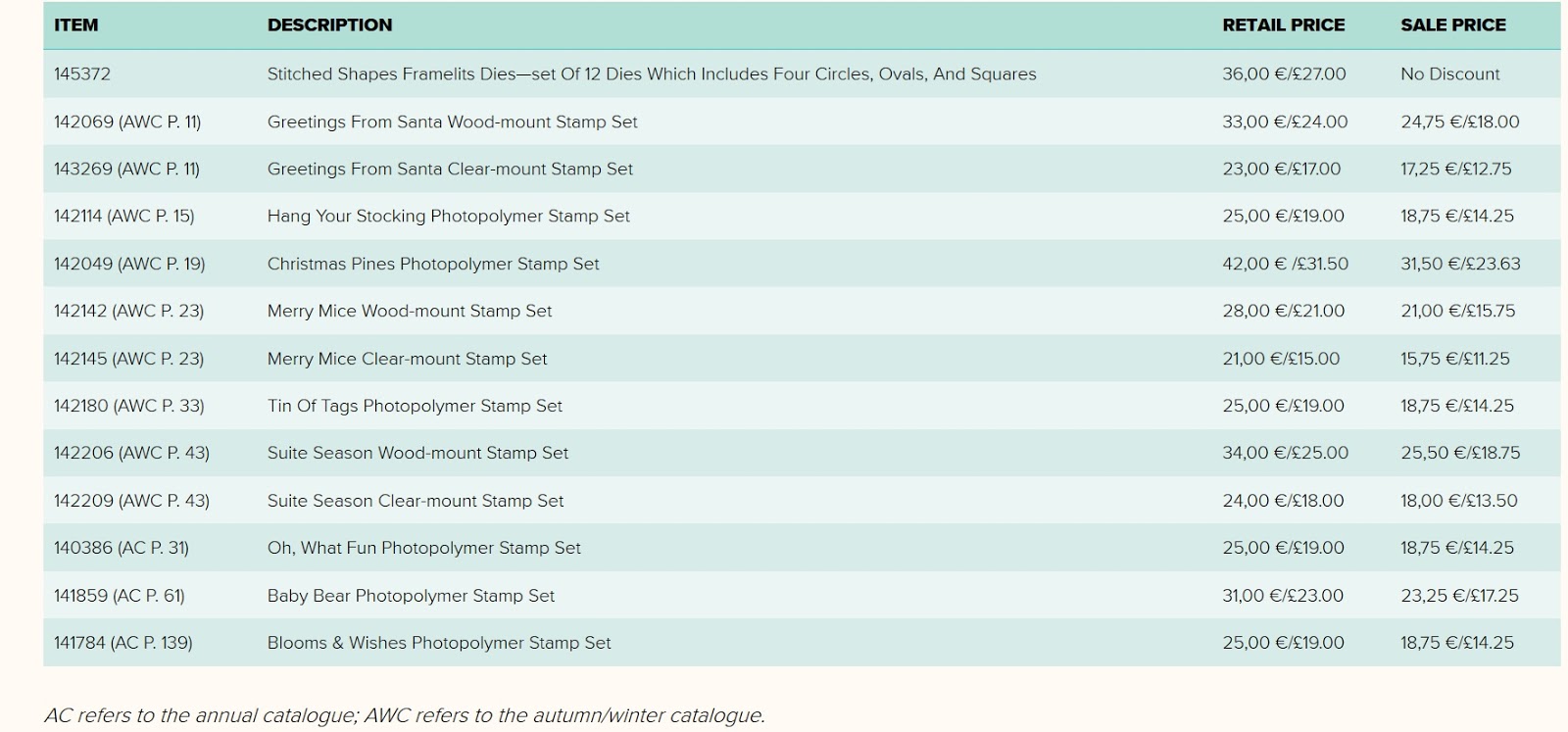Click Baby Bear Photopolymer Stamp Set
Image resolution: width=1568 pixels, height=732 pixels.
pos(412,596)
